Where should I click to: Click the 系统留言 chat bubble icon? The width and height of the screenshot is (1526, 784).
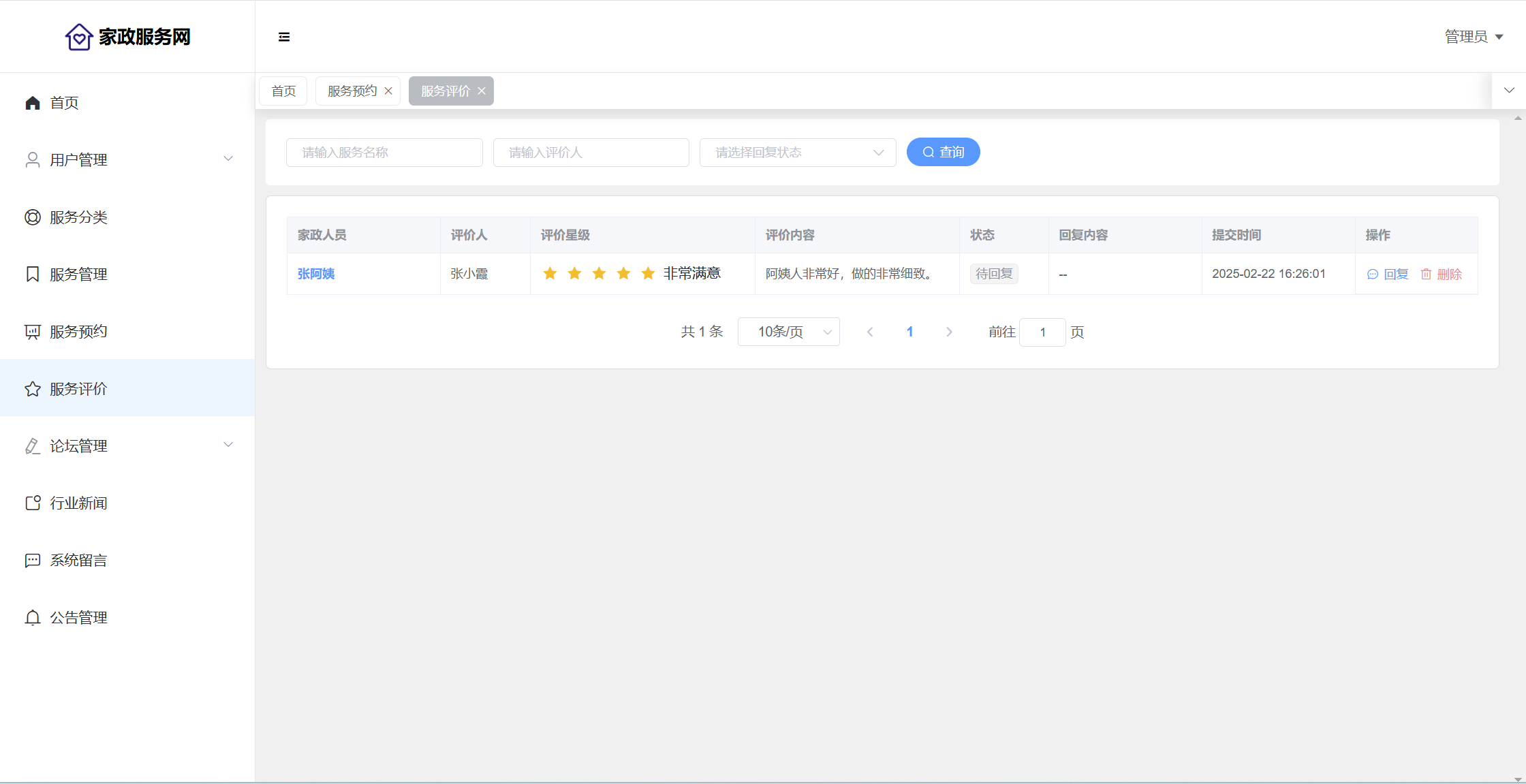(x=33, y=561)
